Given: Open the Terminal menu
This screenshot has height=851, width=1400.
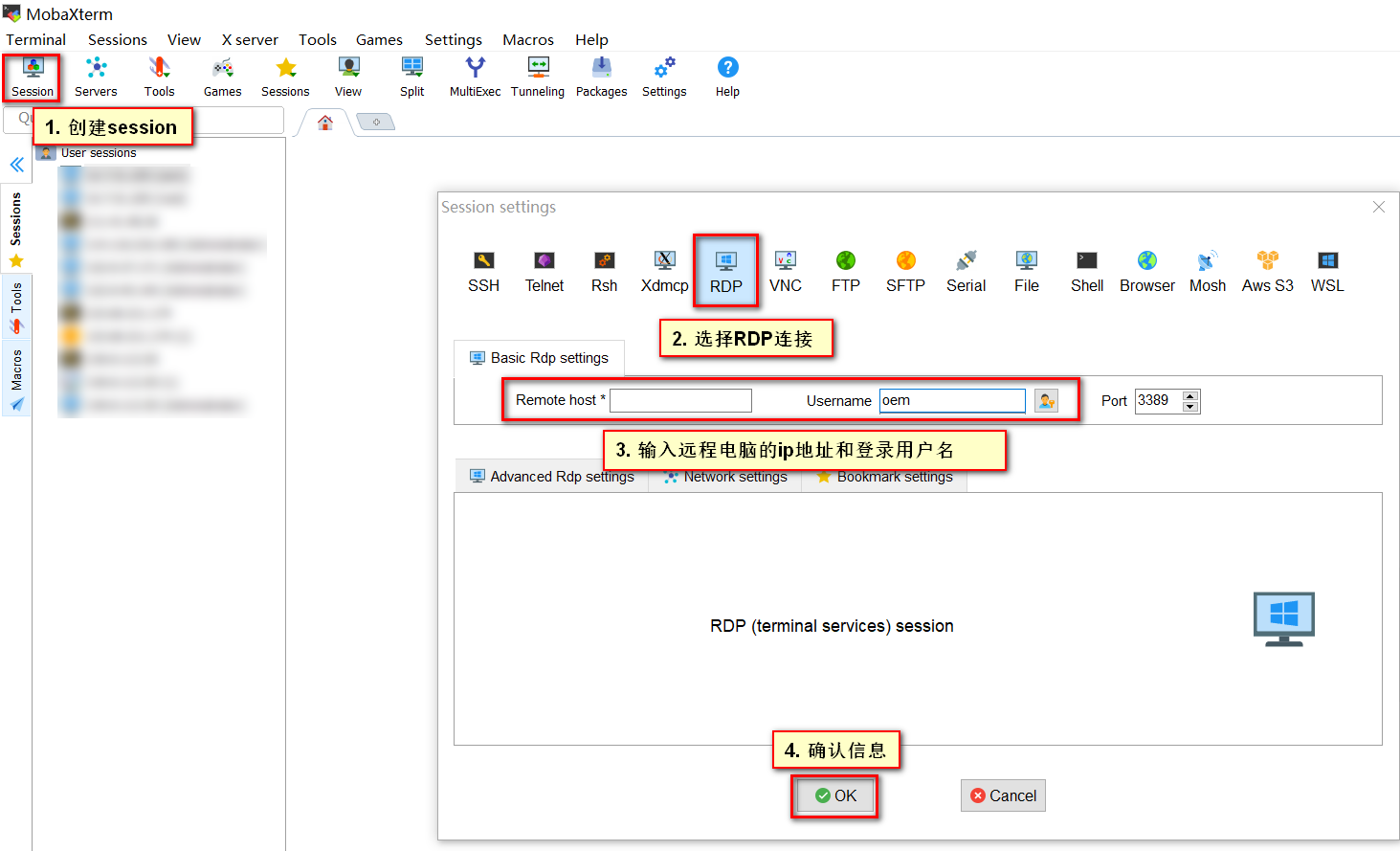Looking at the screenshot, I should coord(35,40).
